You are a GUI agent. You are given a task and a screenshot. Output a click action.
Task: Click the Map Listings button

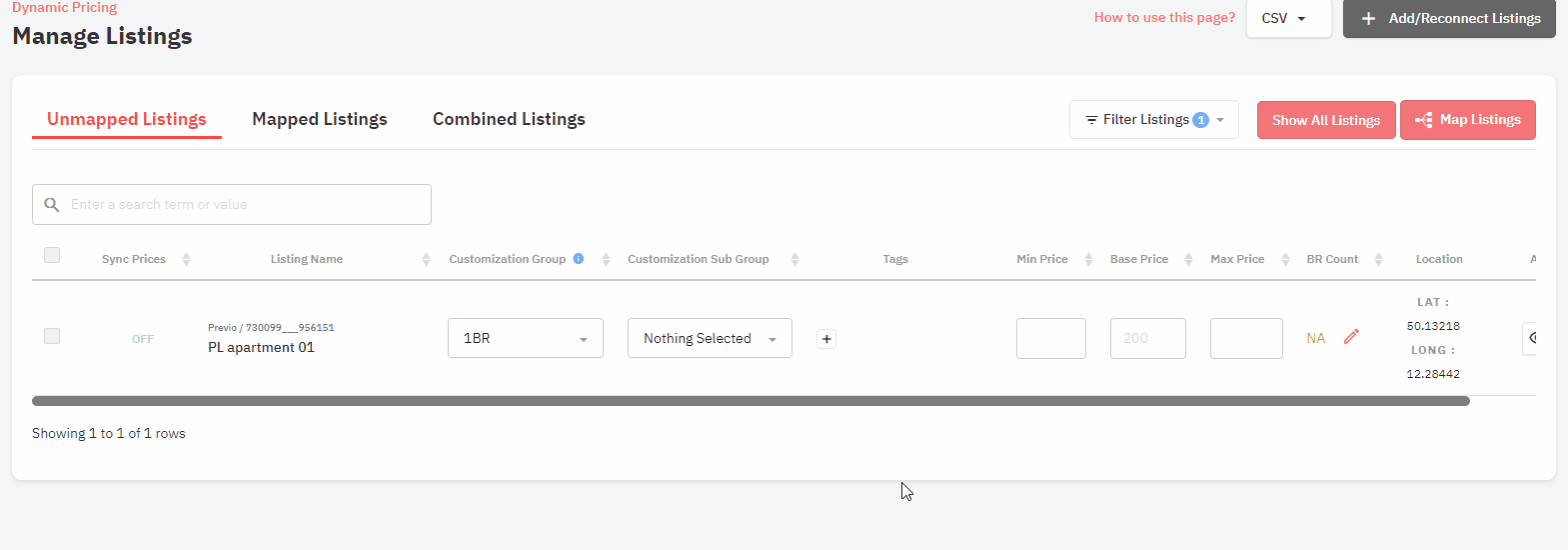pos(1468,120)
